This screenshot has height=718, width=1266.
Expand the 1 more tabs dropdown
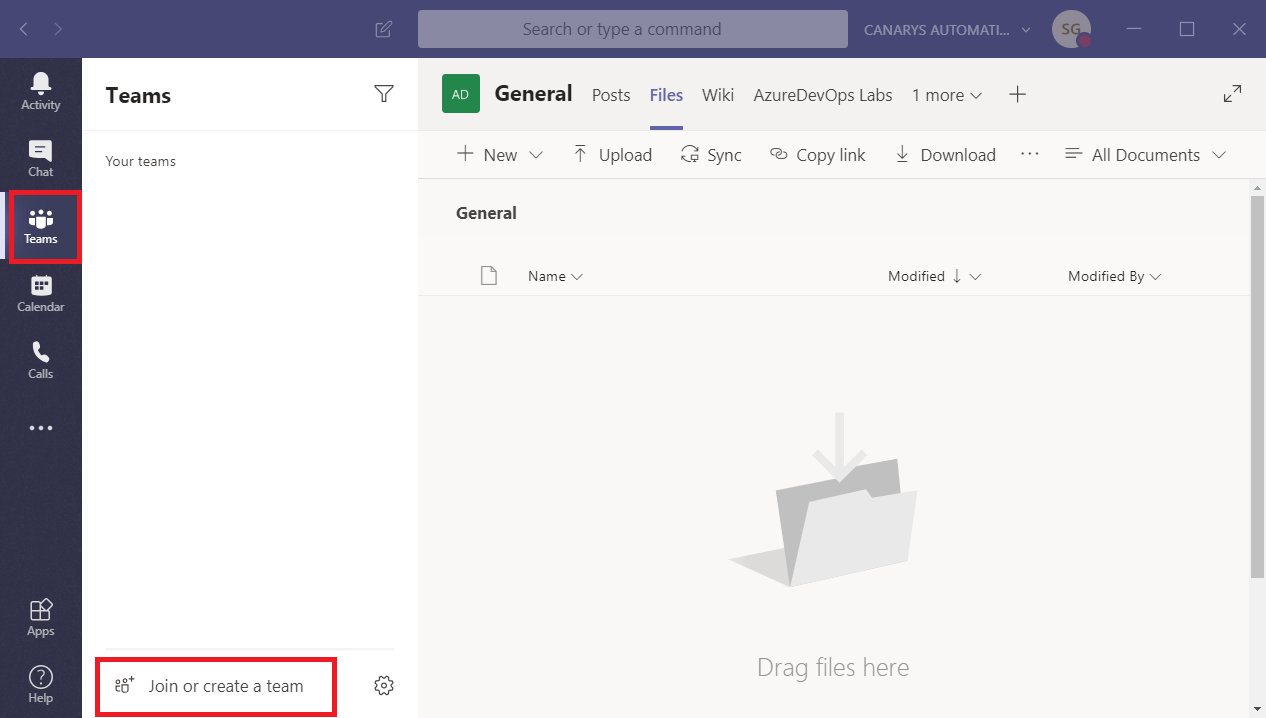click(947, 95)
